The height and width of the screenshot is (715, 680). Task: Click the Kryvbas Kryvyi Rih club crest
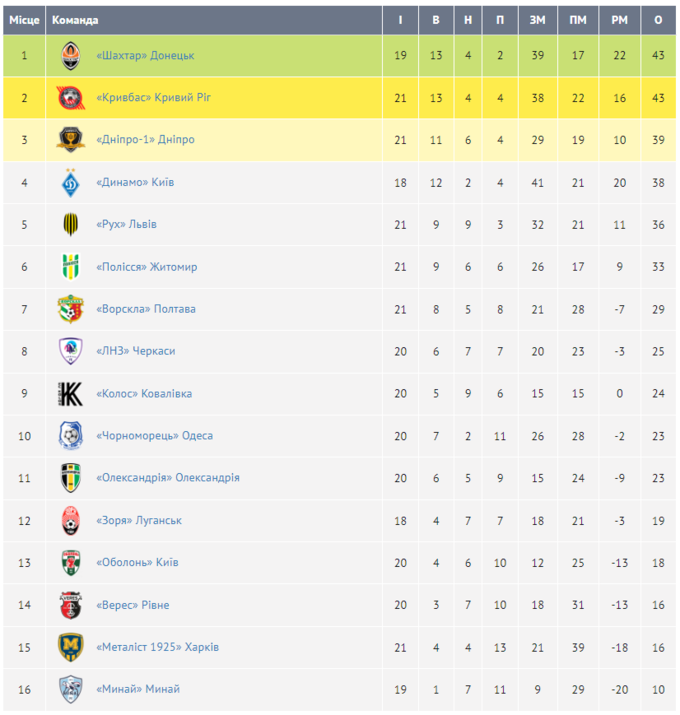70,98
